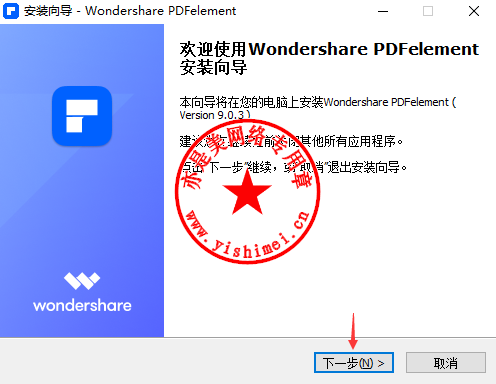Click the PDFelement title bar app icon
This screenshot has width=496, height=384.
(x=10, y=11)
